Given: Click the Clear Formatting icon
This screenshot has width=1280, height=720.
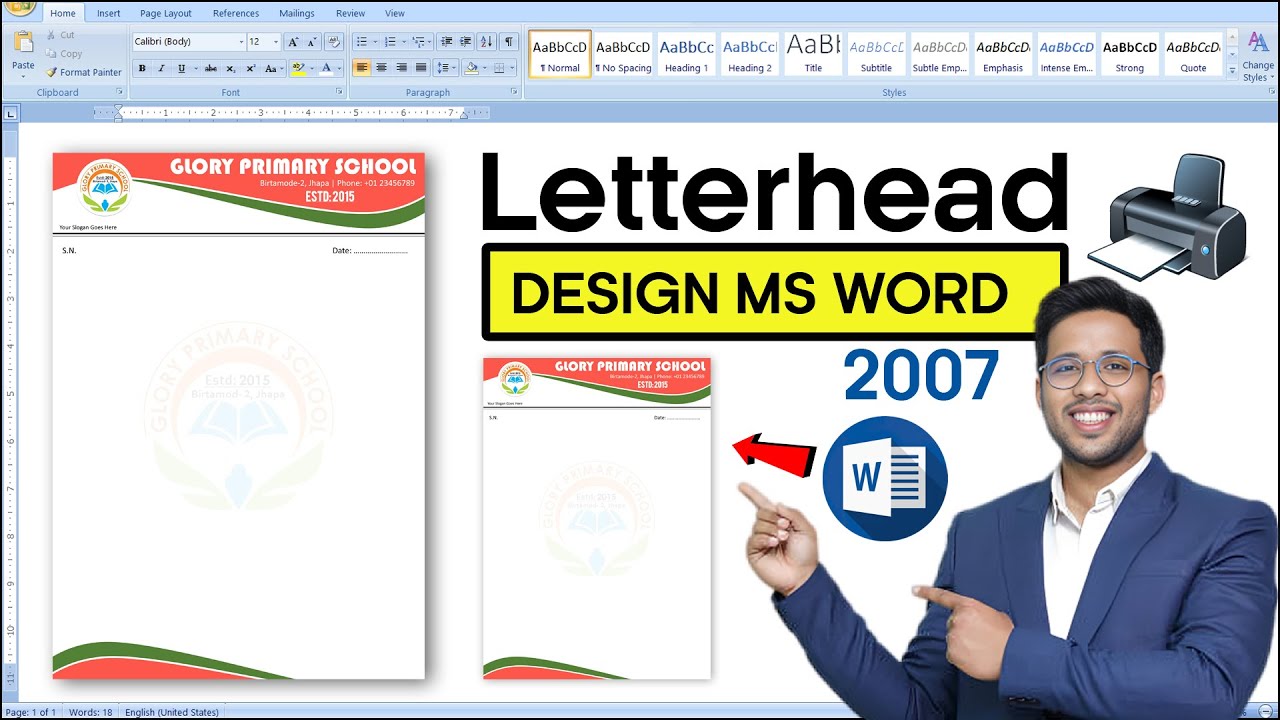Looking at the screenshot, I should (x=334, y=42).
